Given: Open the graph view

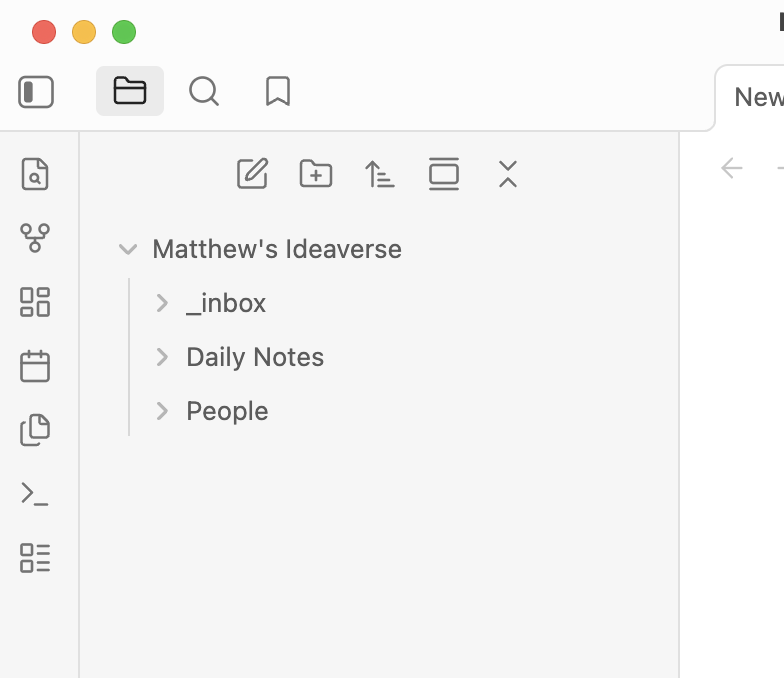Looking at the screenshot, I should pos(35,238).
